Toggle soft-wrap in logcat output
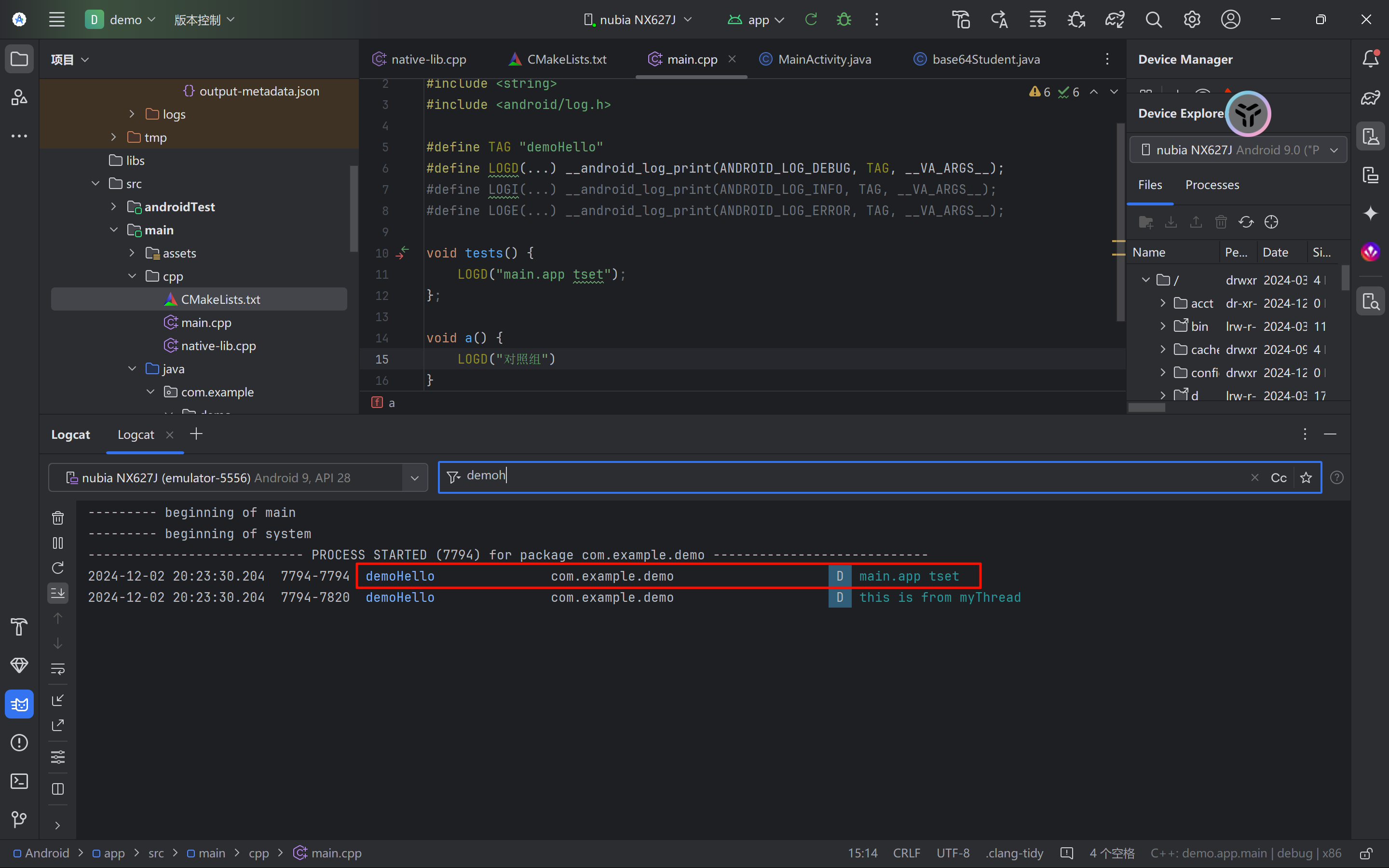 [x=58, y=669]
